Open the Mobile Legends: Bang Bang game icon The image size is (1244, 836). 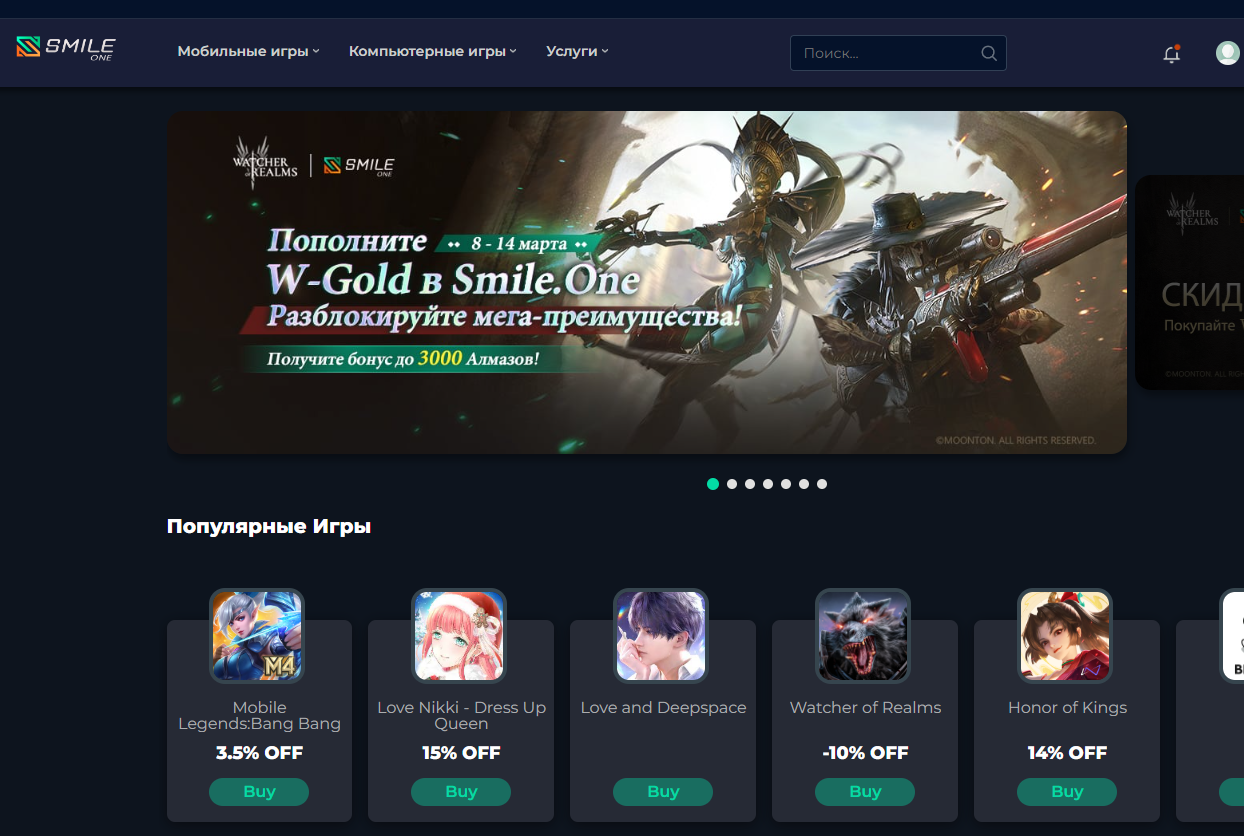pyautogui.click(x=257, y=636)
